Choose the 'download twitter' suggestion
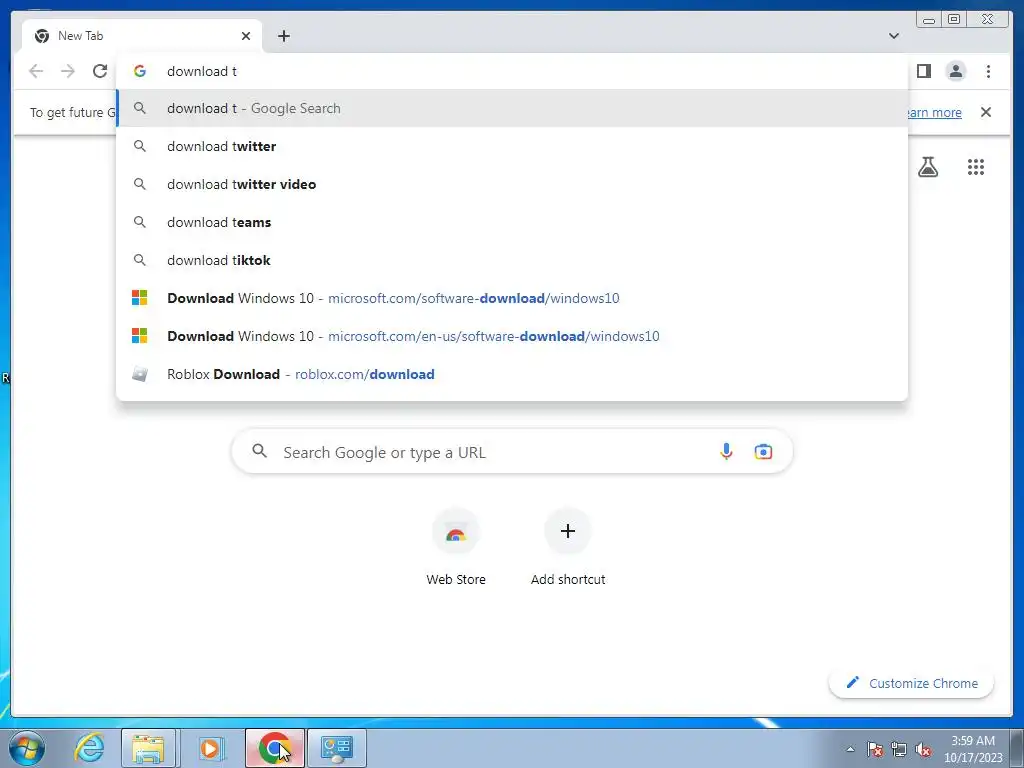The height and width of the screenshot is (768, 1024). 512,146
